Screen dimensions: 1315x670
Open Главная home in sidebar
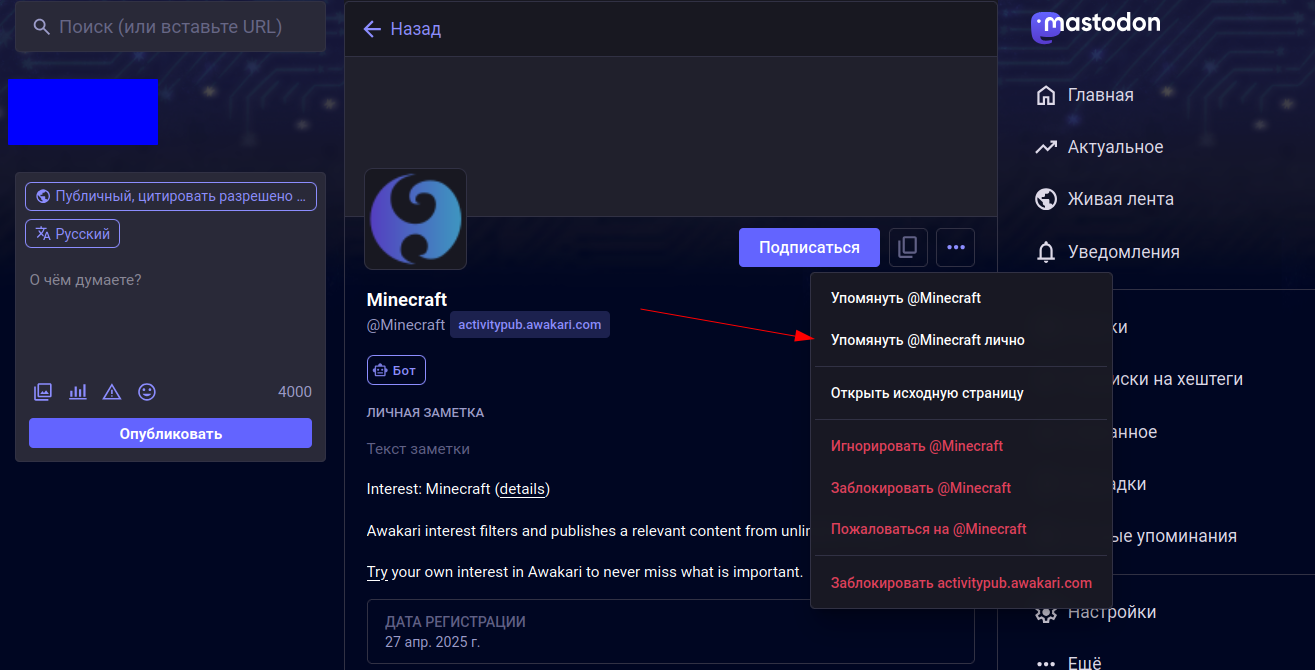[x=1099, y=95]
